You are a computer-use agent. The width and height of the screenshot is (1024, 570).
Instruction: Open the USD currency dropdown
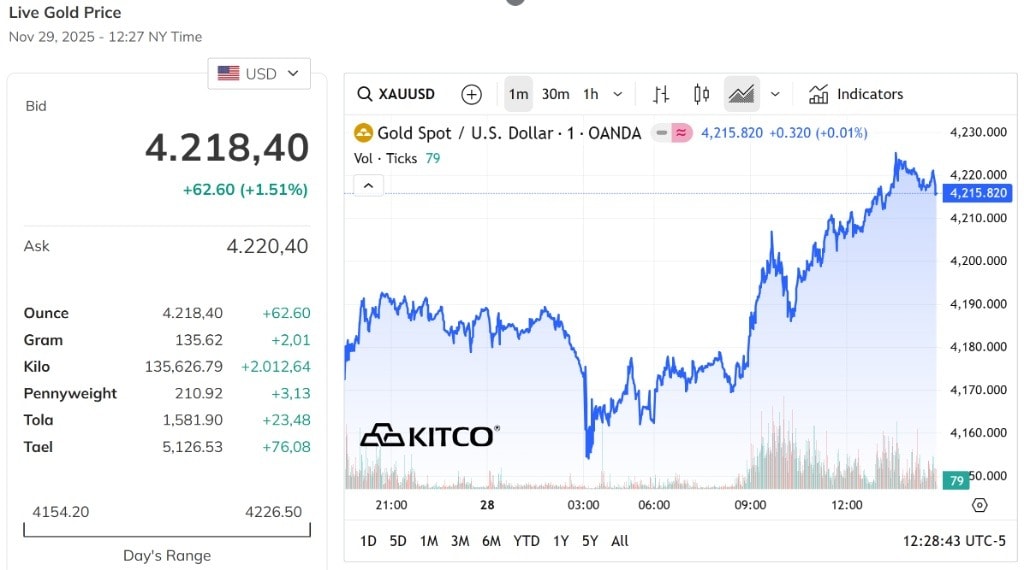pos(259,73)
